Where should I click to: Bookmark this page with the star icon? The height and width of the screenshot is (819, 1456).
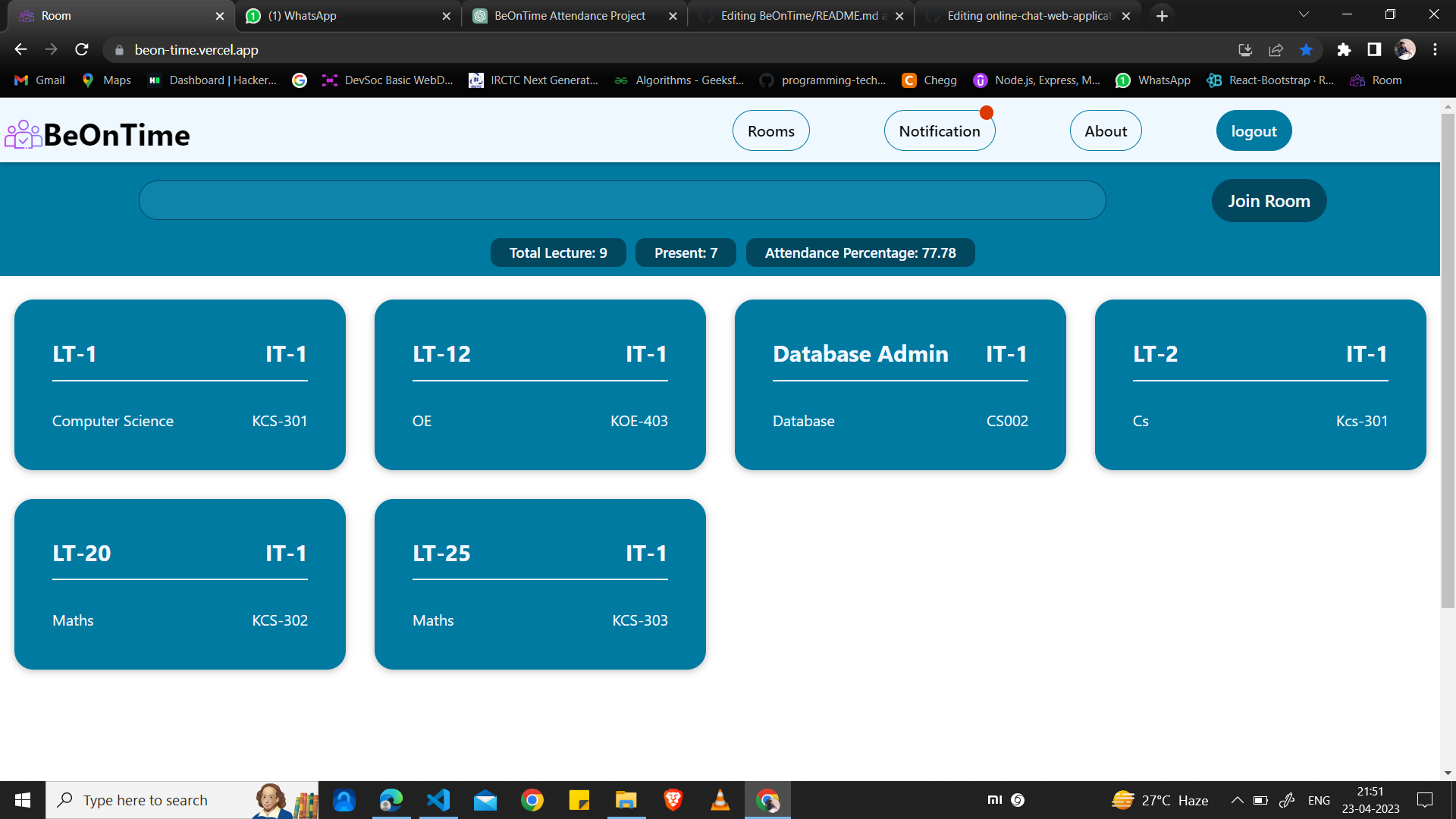coord(1306,49)
